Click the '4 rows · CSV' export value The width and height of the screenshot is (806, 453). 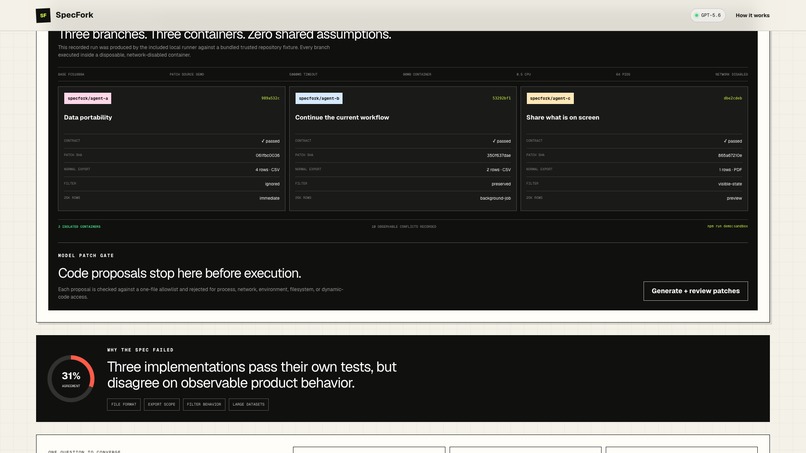pos(267,170)
